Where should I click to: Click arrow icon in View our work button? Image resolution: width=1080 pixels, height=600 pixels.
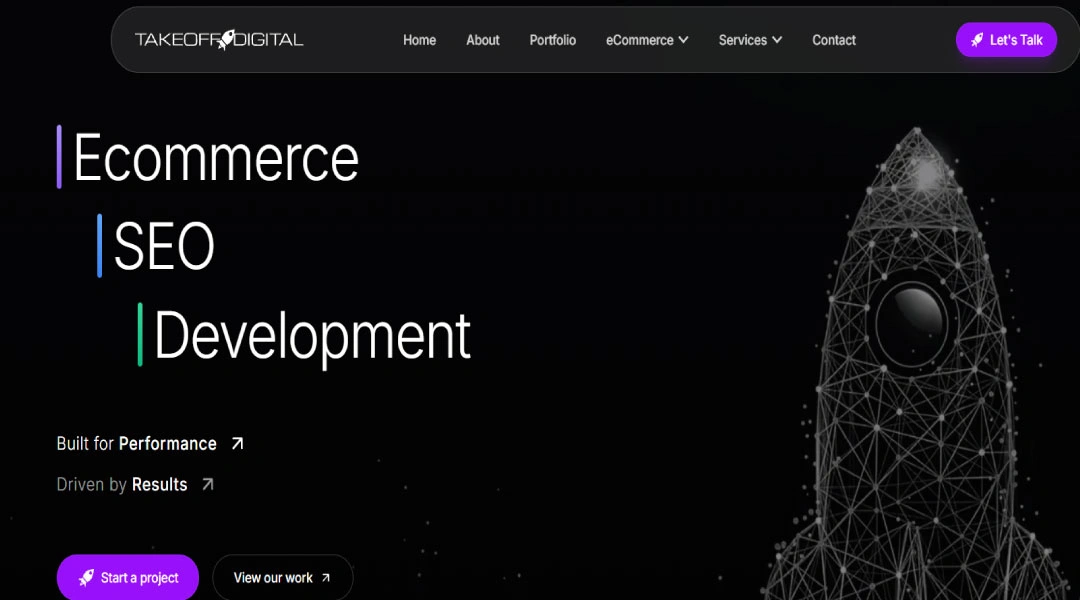[x=326, y=578]
